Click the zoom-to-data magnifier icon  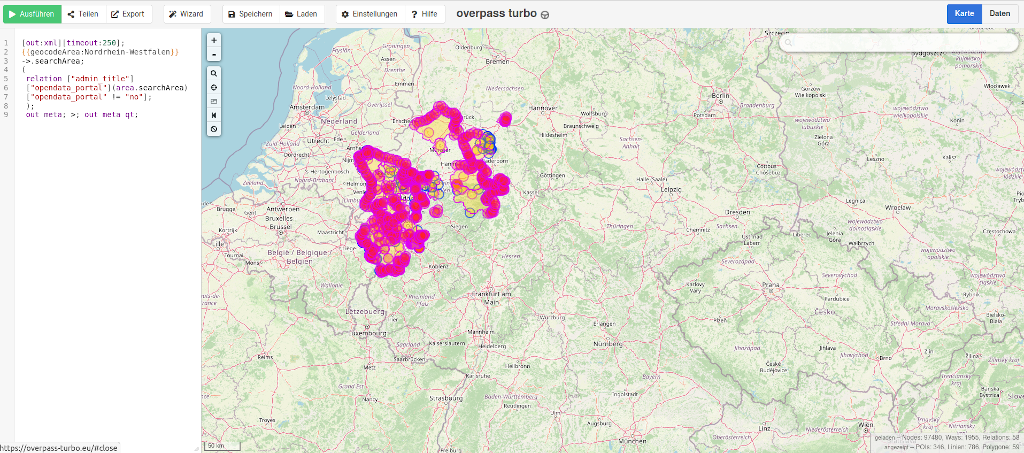pos(214,74)
